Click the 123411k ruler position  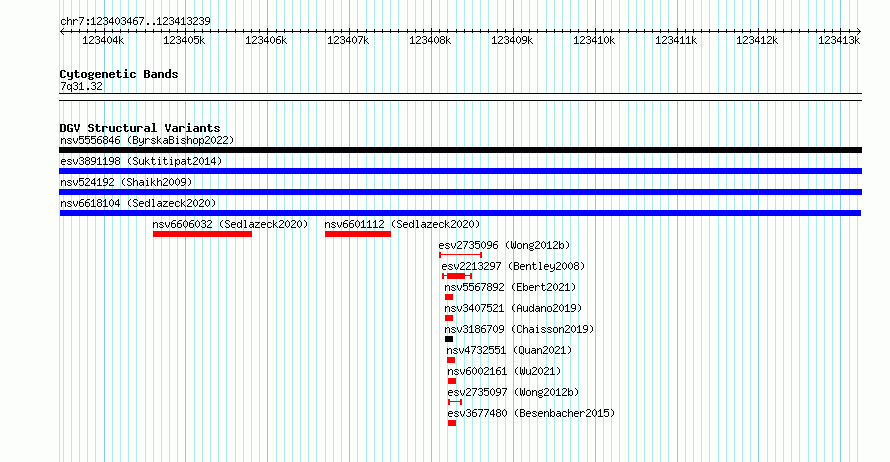pos(676,40)
